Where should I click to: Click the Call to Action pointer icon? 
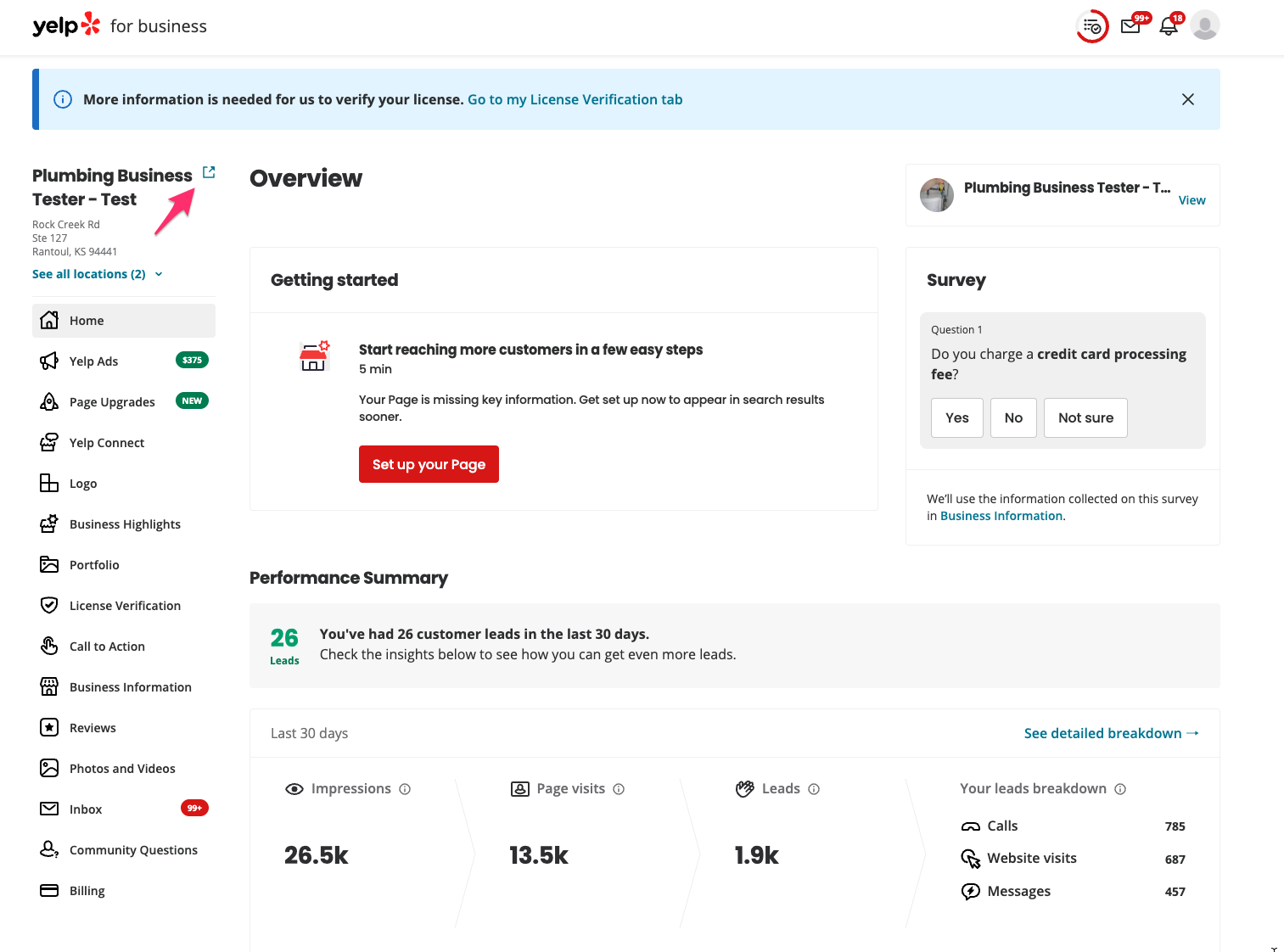(x=49, y=647)
